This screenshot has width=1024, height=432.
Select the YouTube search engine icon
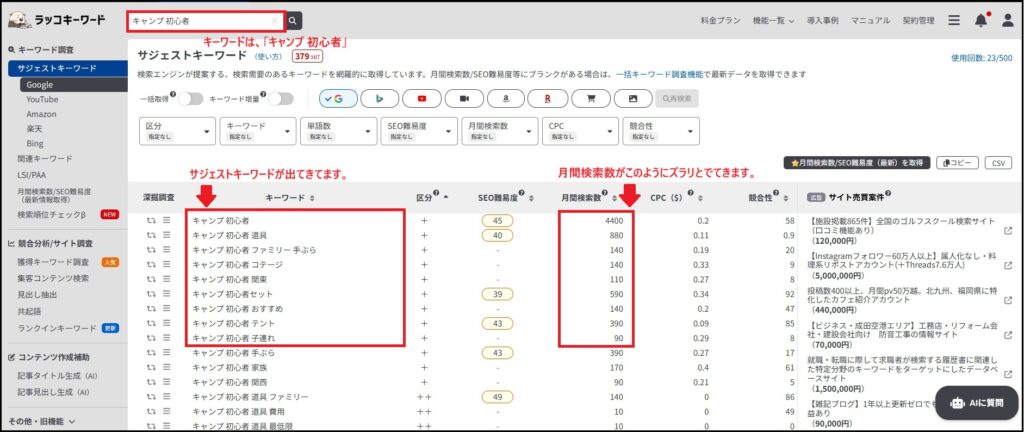tap(422, 98)
